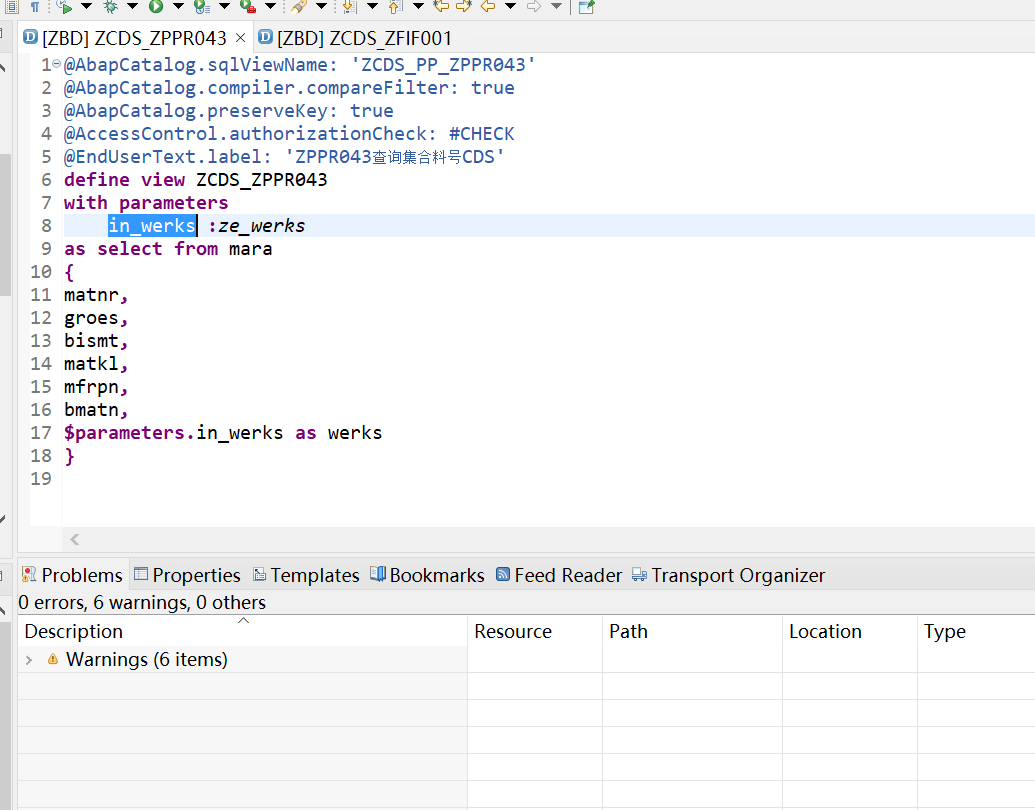Click the search flashlight icon in the toolbar
Image resolution: width=1035 pixels, height=810 pixels.
299,7
